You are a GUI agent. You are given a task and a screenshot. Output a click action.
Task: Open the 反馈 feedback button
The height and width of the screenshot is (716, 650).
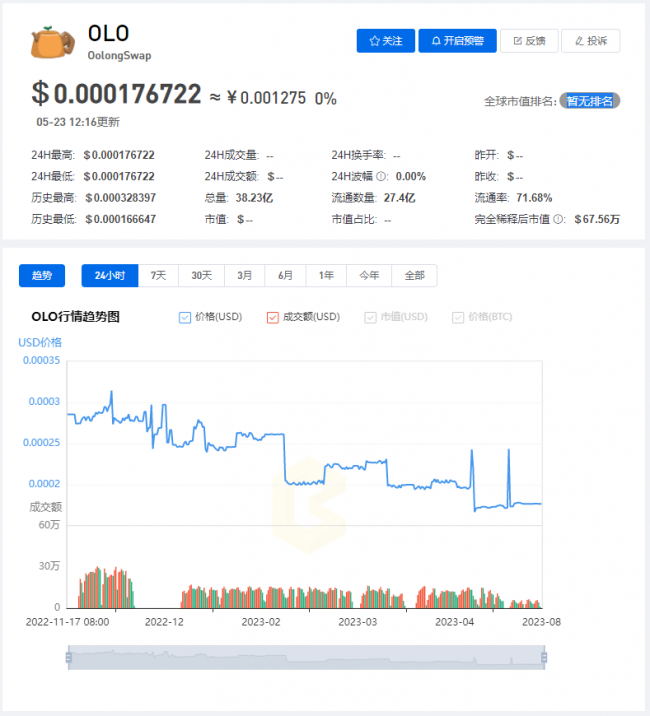coord(529,41)
